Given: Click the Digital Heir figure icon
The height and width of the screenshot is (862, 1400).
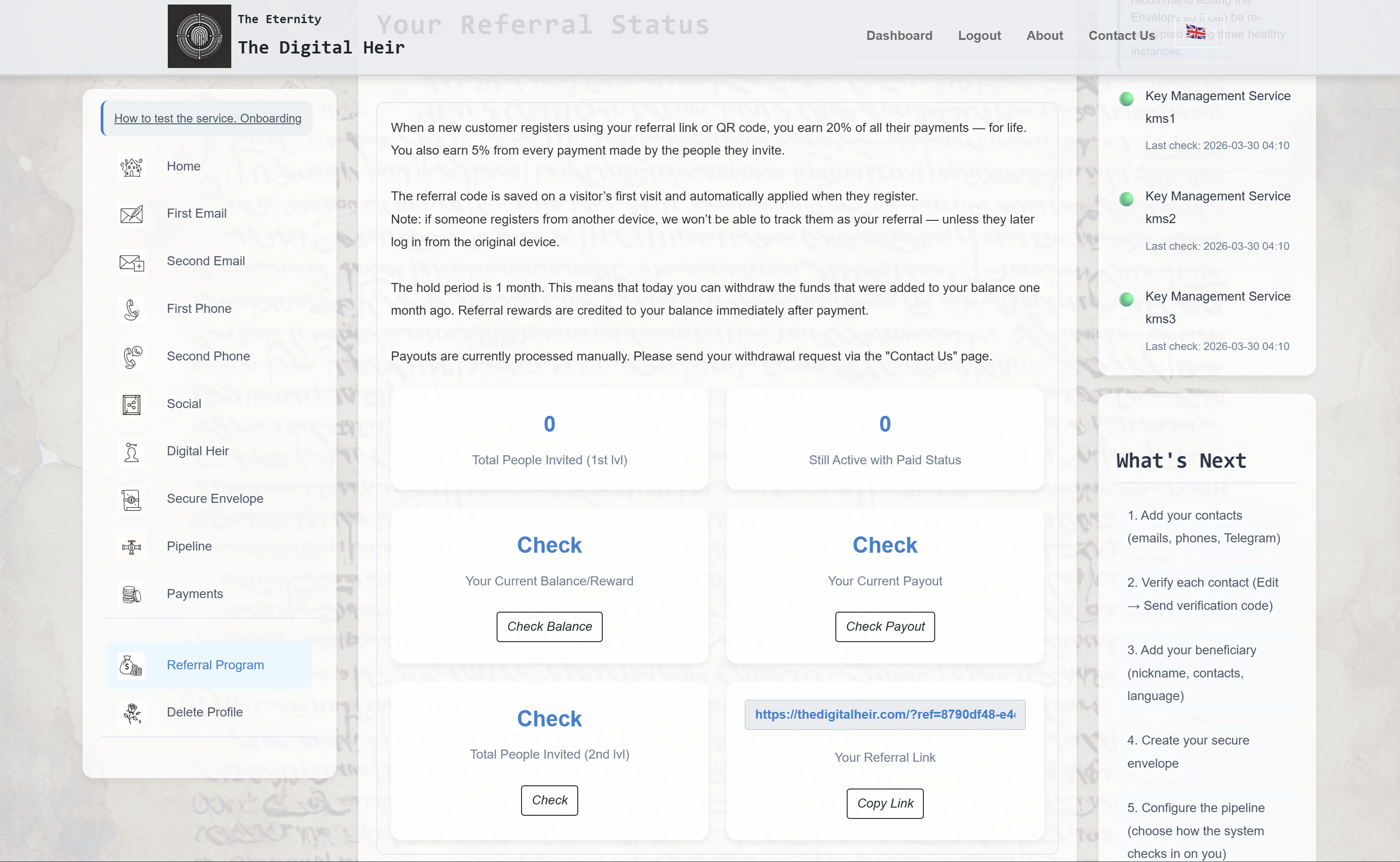Looking at the screenshot, I should pyautogui.click(x=132, y=452).
